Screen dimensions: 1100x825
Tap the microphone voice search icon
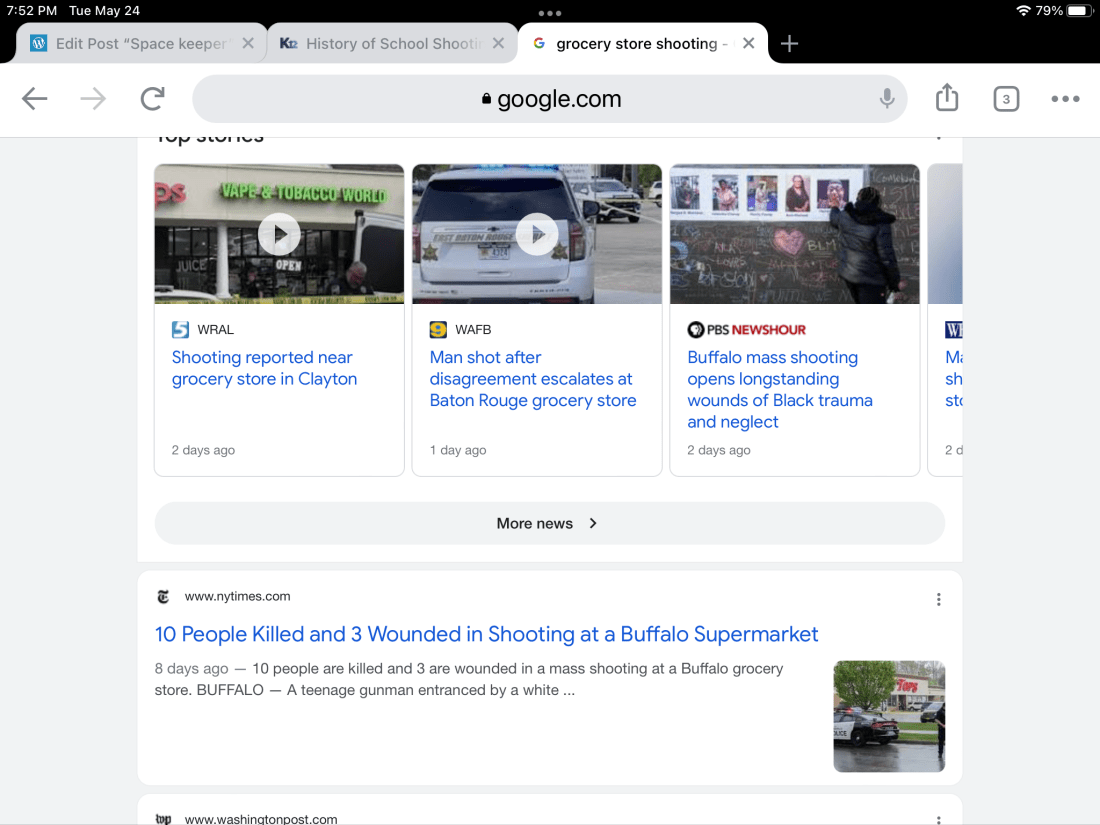click(x=886, y=99)
